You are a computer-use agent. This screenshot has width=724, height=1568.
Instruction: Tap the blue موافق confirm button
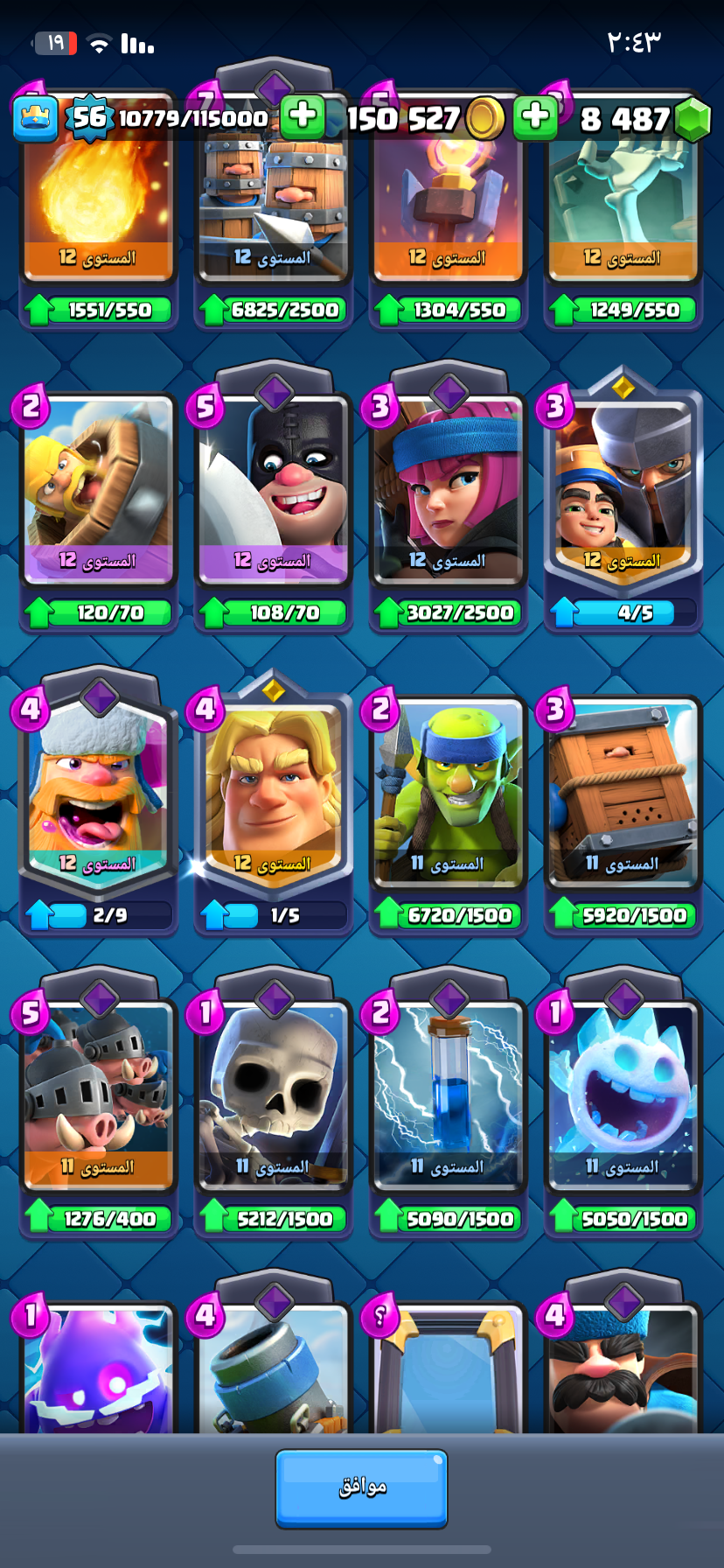coord(361,1488)
